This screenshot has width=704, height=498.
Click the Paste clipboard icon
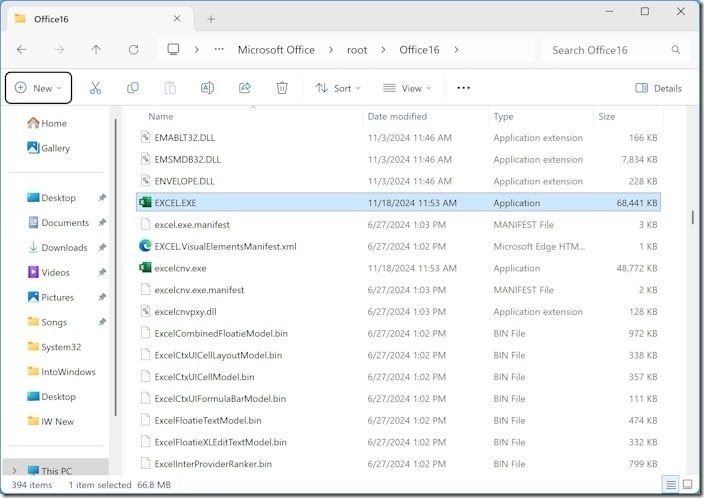(170, 88)
